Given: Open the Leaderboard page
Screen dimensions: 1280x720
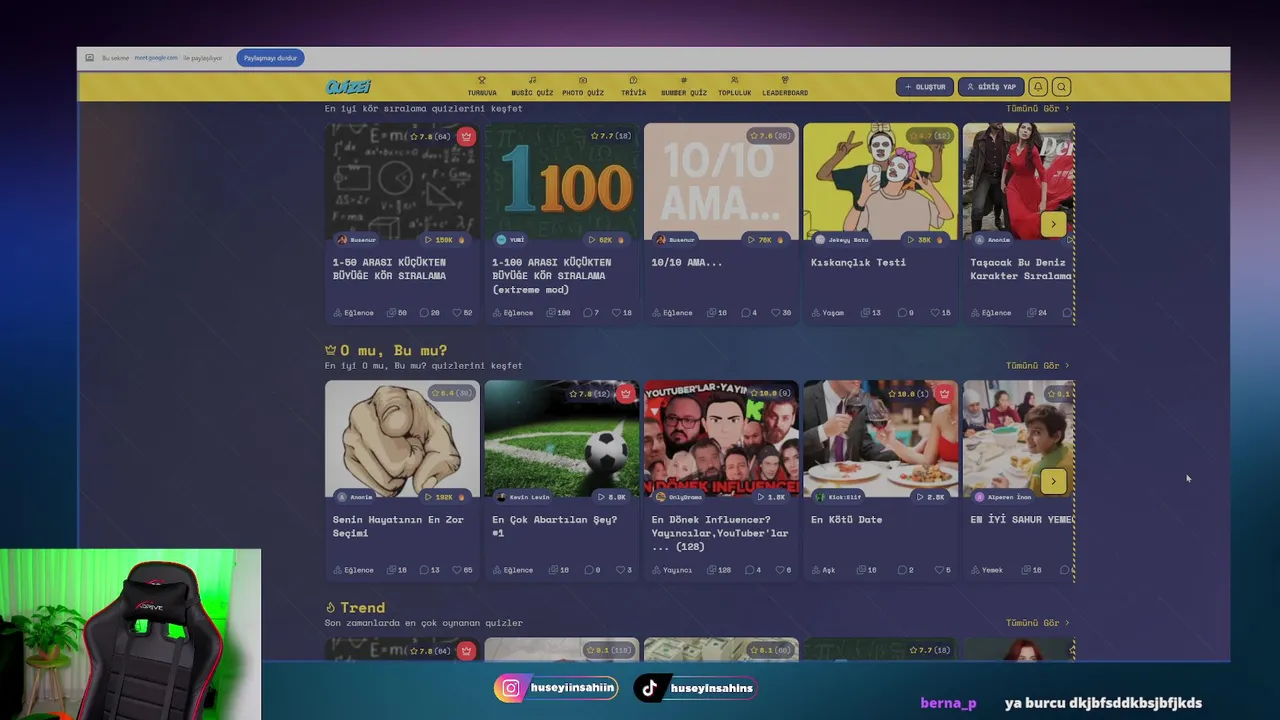Looking at the screenshot, I should pyautogui.click(x=785, y=87).
